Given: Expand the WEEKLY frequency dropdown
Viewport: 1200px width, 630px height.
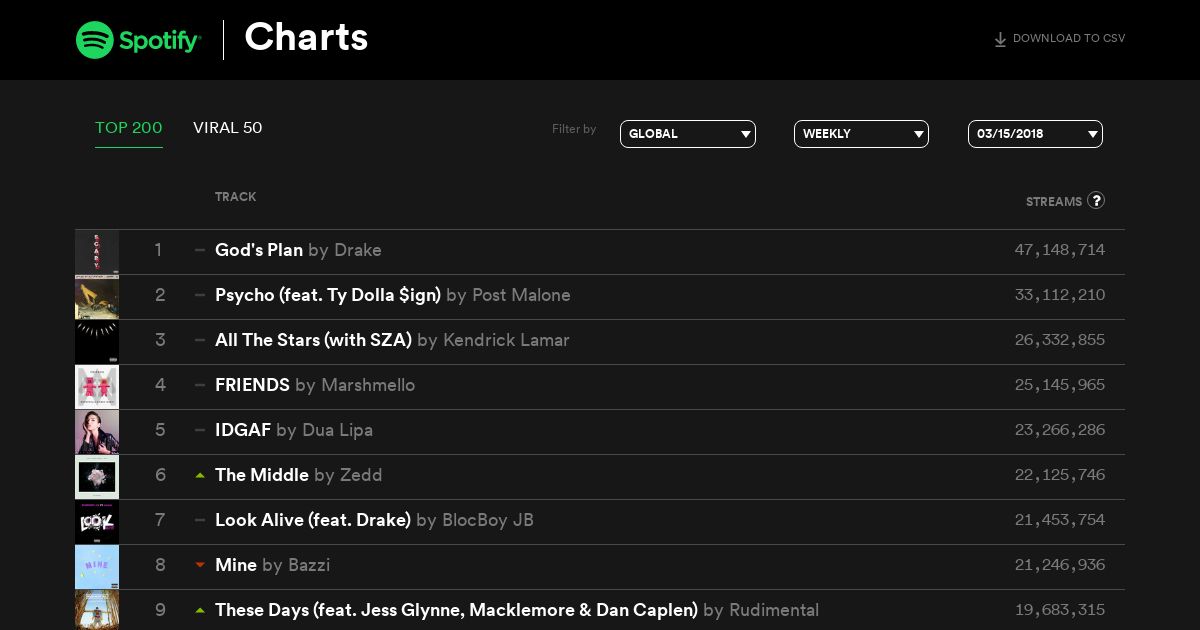Looking at the screenshot, I should (861, 134).
